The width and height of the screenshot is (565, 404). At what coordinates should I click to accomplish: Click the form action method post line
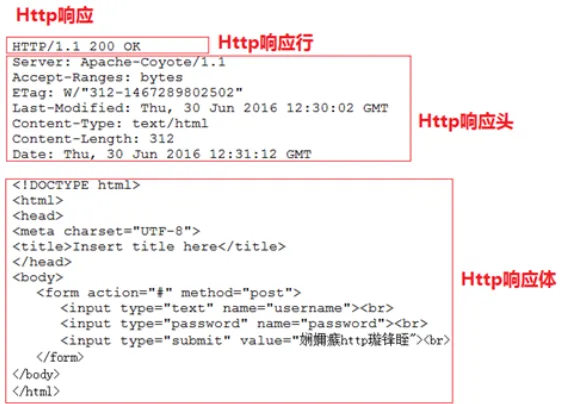169,293
